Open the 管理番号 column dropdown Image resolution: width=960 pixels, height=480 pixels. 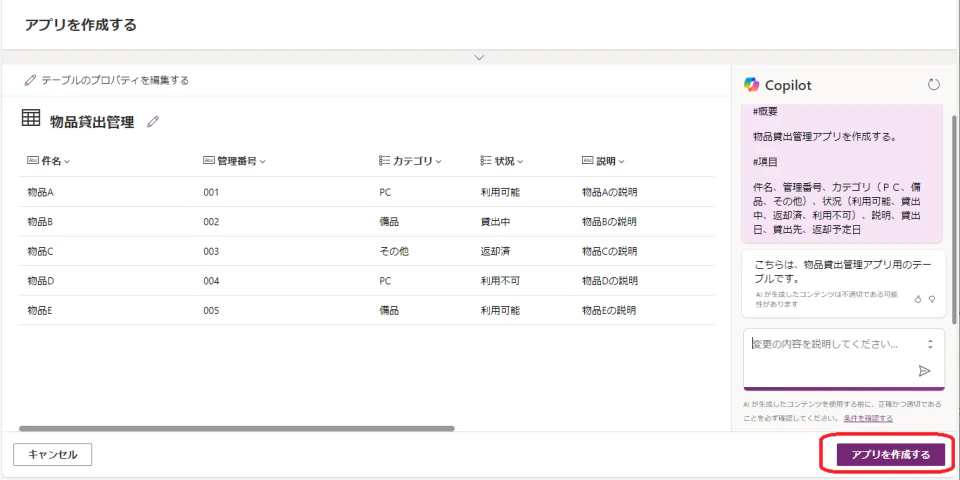[x=262, y=162]
